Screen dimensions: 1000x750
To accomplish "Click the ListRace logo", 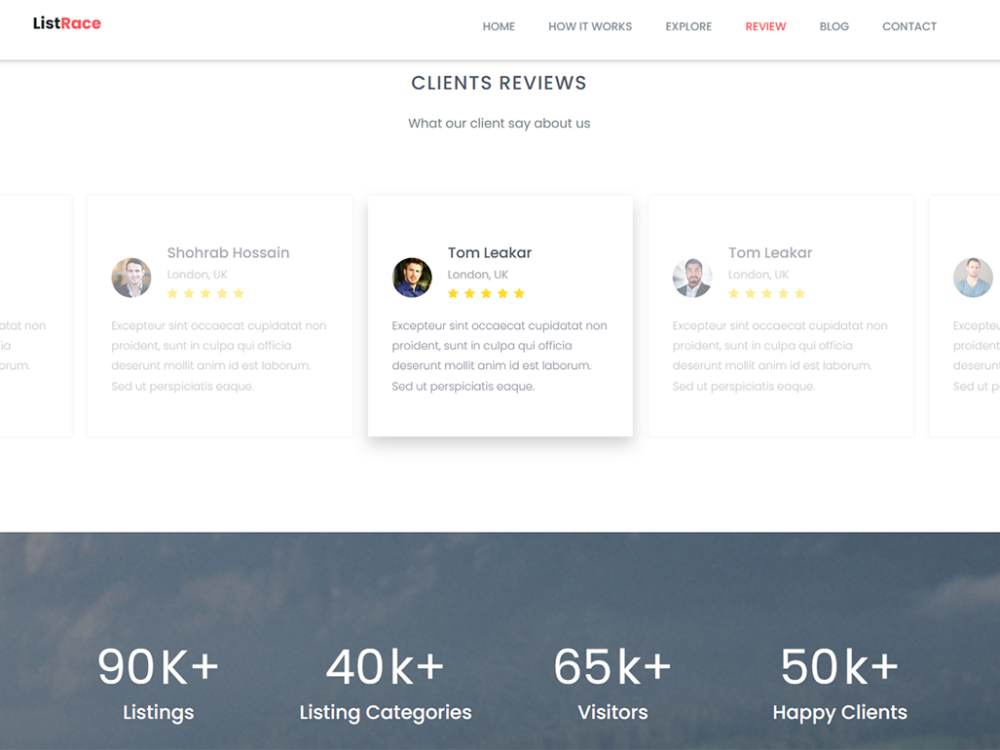I will pos(65,23).
